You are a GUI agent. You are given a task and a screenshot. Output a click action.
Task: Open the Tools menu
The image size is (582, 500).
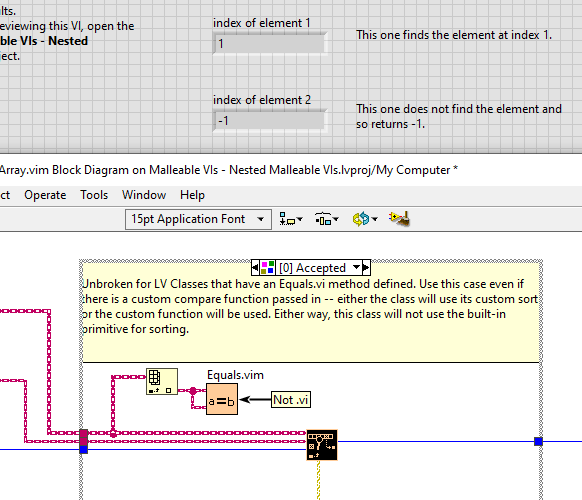(x=94, y=195)
